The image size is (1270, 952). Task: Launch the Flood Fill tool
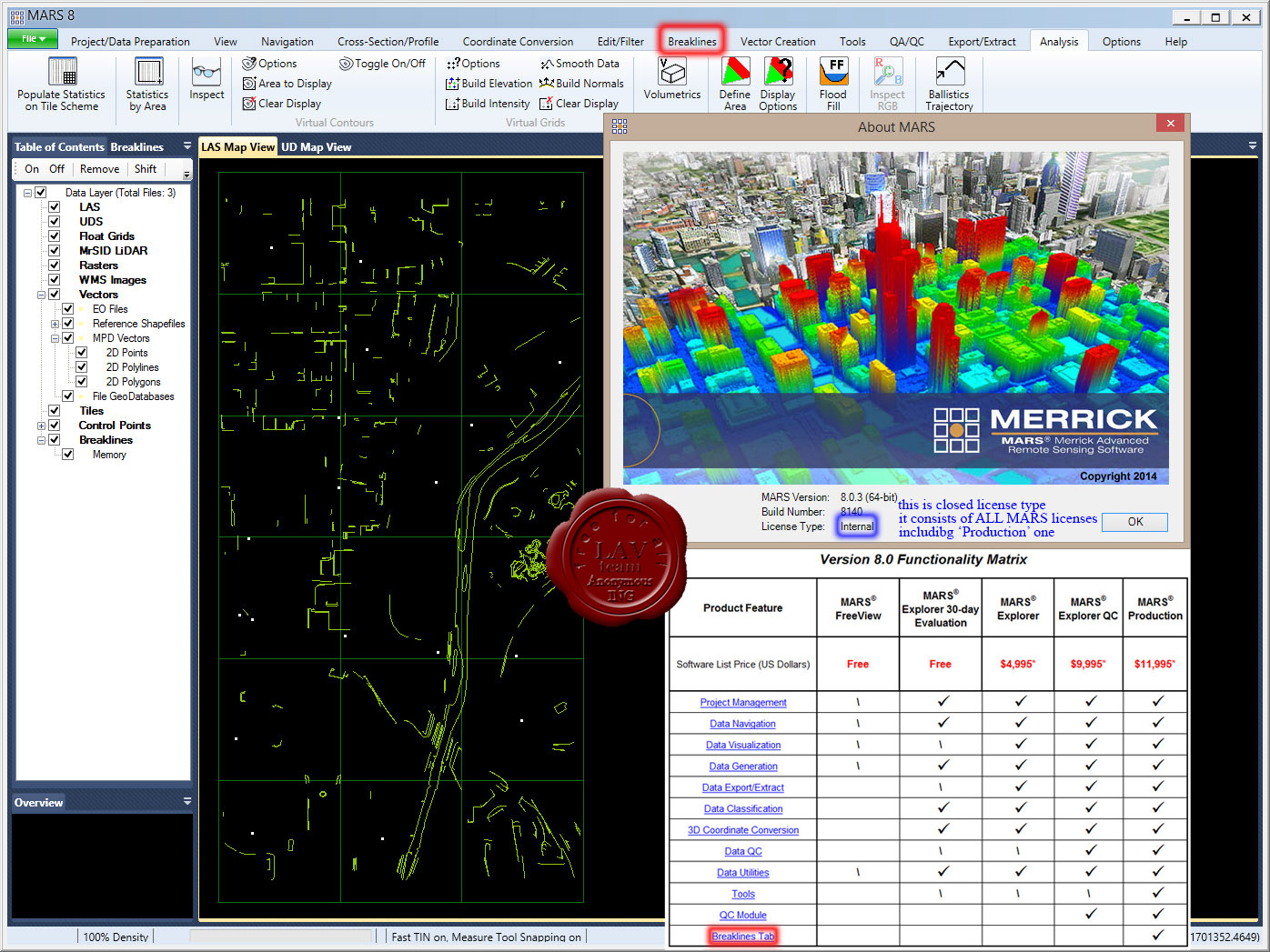point(833,84)
